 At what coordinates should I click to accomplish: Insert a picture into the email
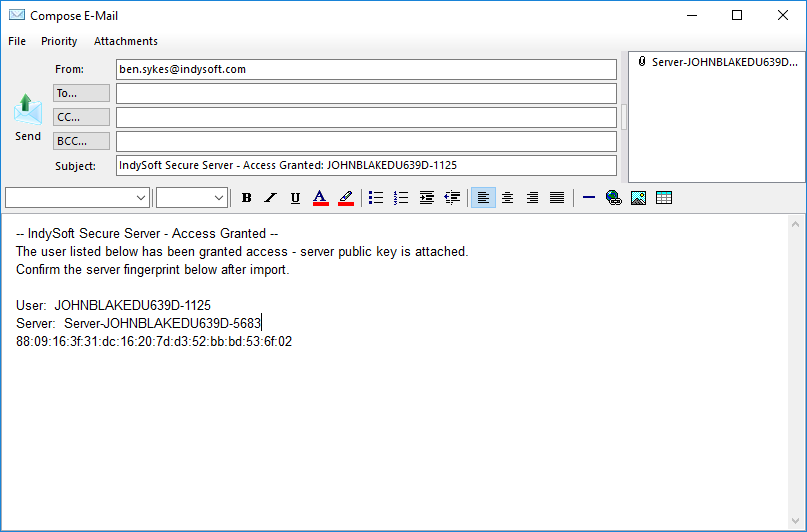point(638,198)
